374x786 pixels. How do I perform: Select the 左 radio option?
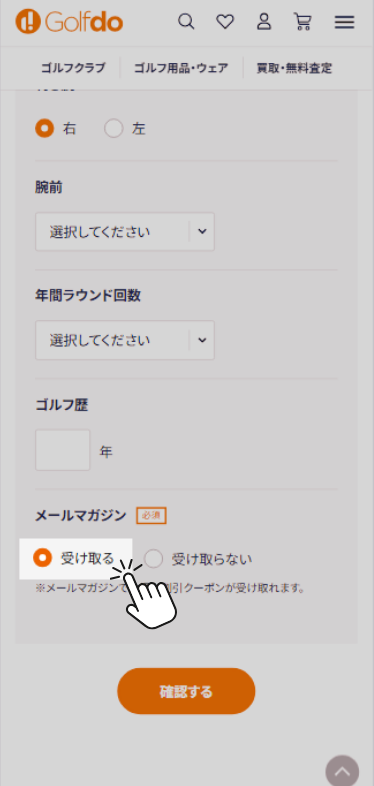[x=125, y=129]
